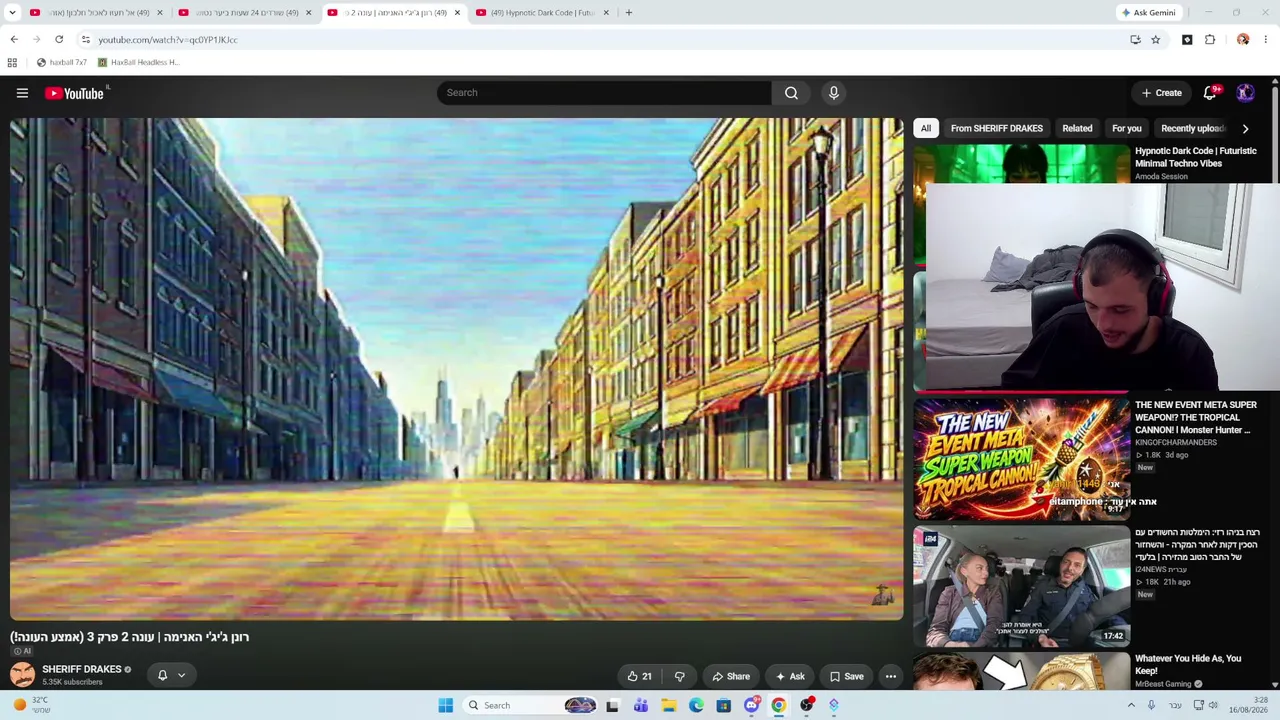Open the Chrome profile avatar
This screenshot has height=720, width=1280.
[1243, 40]
